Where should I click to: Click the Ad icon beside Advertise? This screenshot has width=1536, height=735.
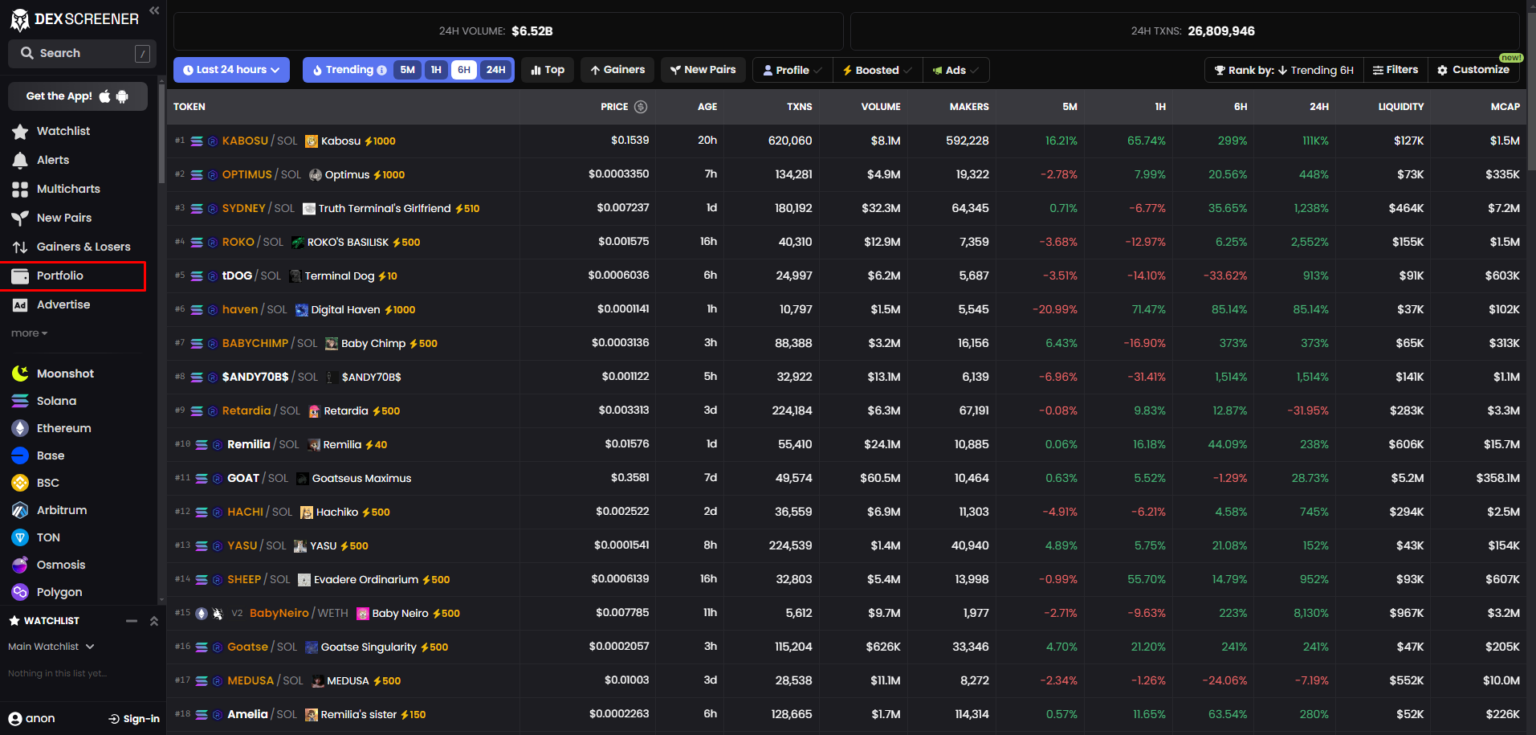19,305
